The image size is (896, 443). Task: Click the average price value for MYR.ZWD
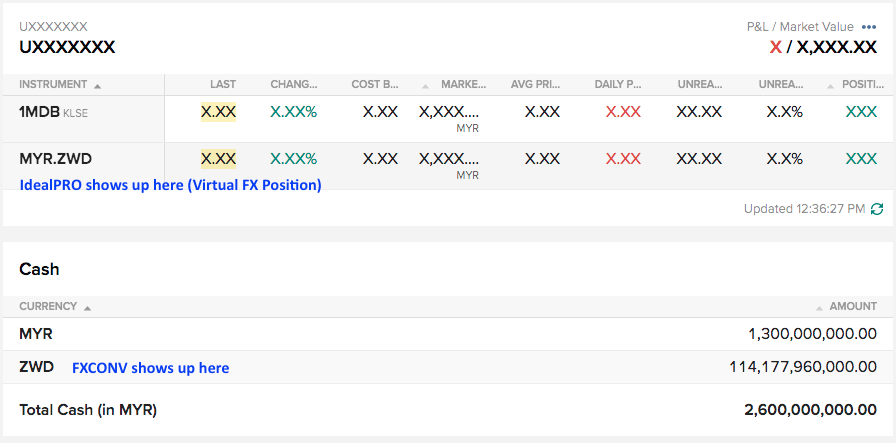point(542,159)
